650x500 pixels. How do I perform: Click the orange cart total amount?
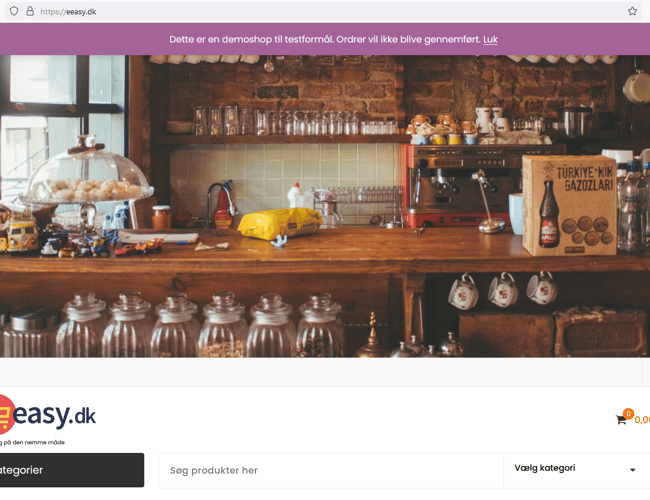[642, 420]
